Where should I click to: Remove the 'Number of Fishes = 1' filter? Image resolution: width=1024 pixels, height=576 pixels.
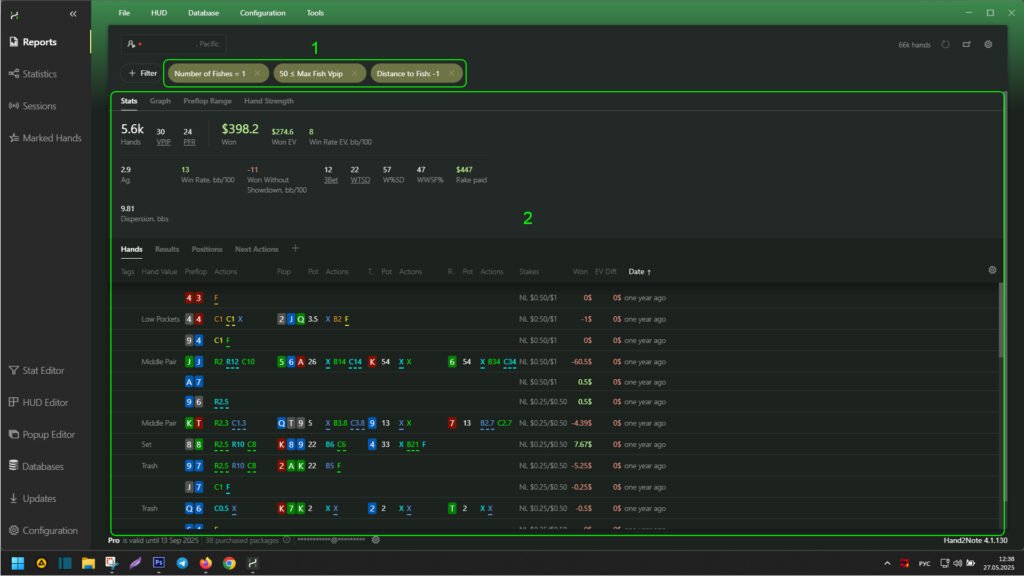coord(257,73)
